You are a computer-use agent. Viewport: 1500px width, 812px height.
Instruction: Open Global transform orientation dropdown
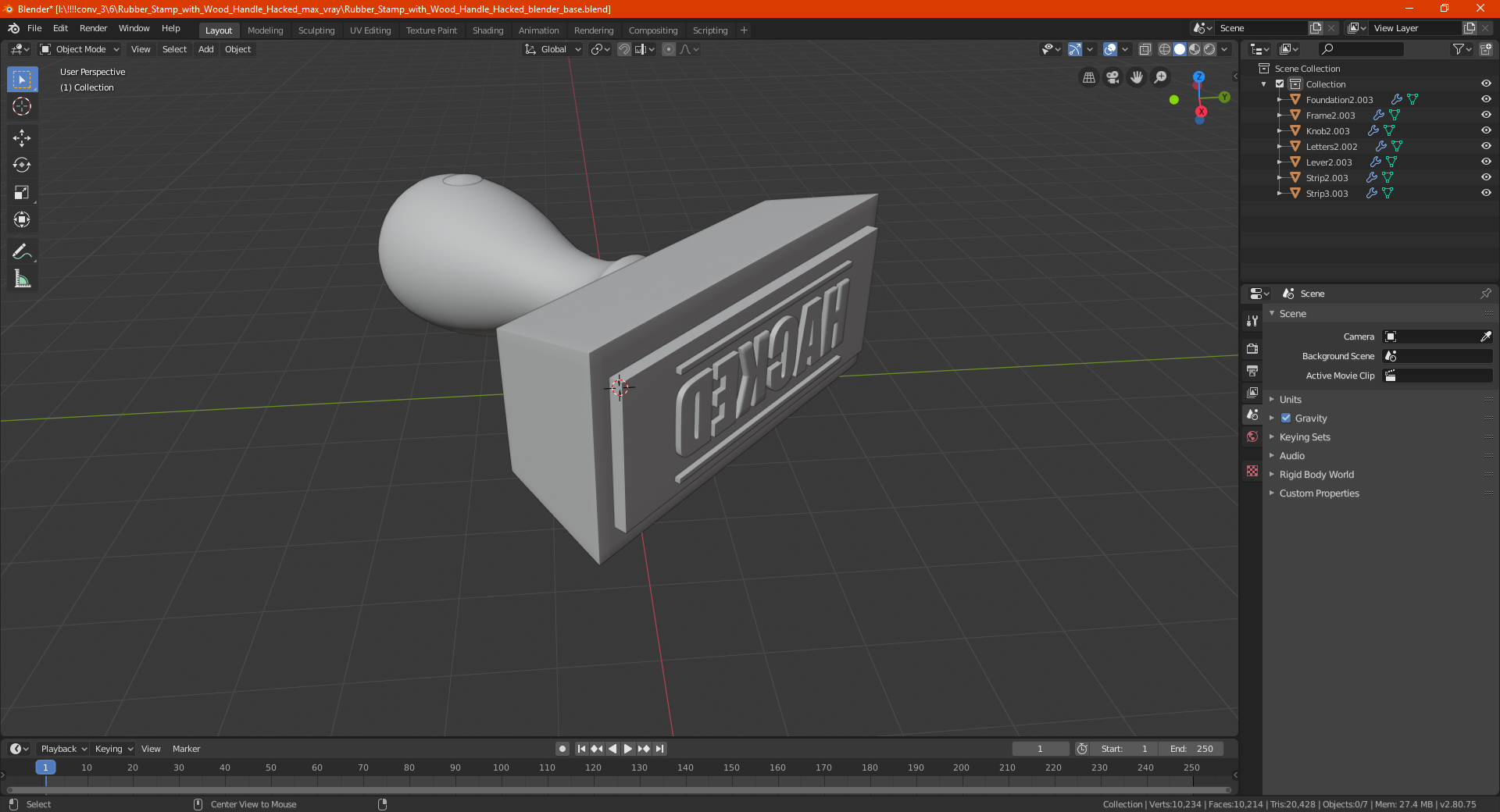[x=553, y=49]
